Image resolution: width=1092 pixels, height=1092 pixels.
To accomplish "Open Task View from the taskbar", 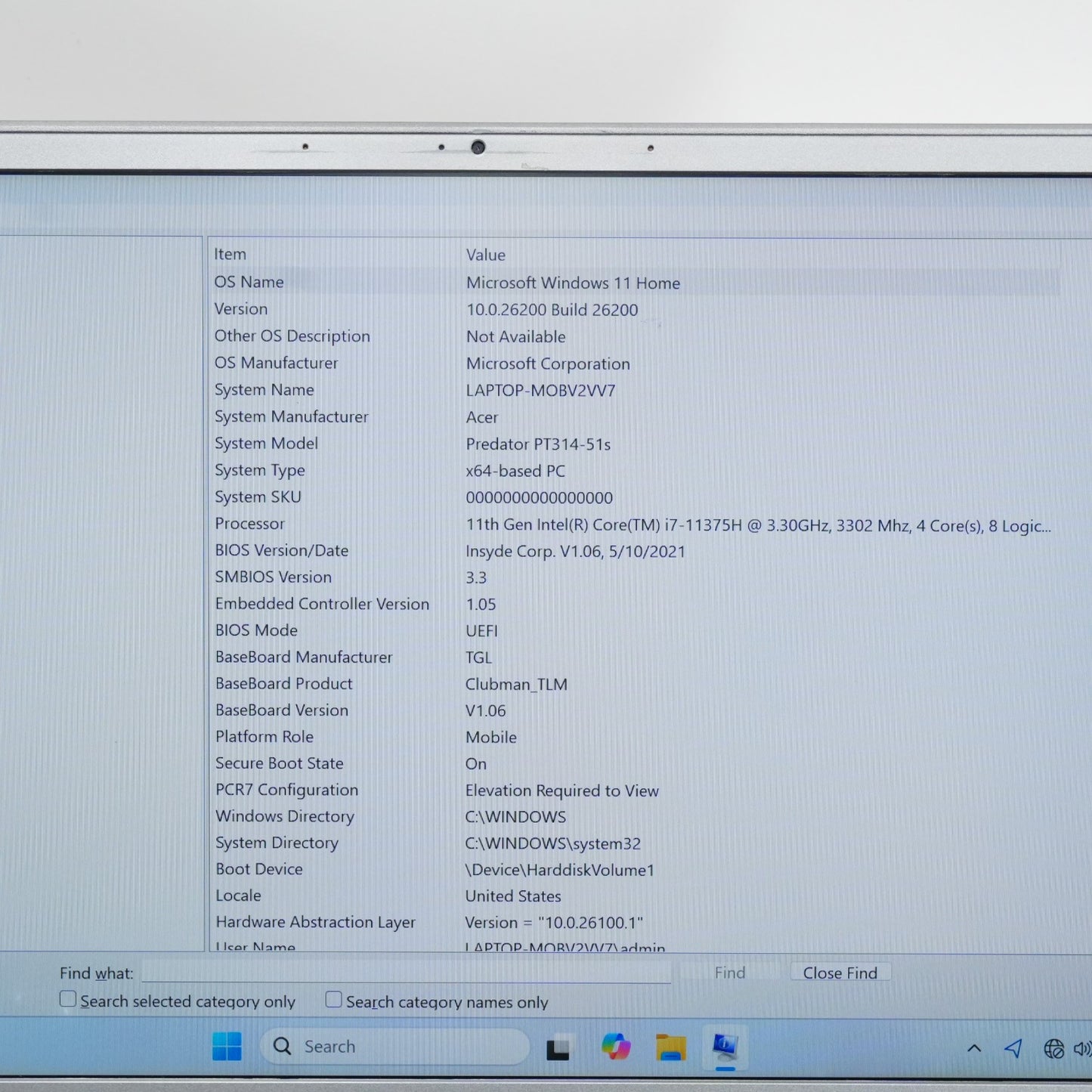I will click(558, 1048).
